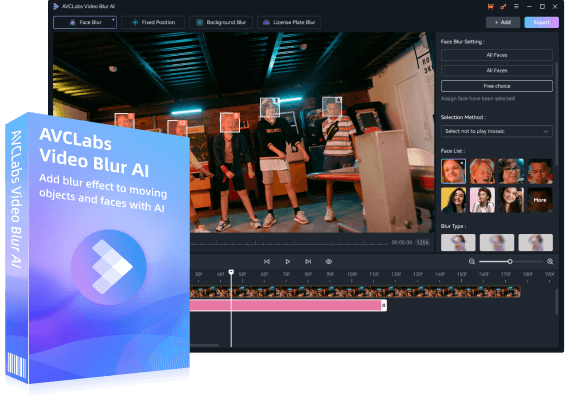This screenshot has height=400, width=580.
Task: Open the More faces thumbnail
Action: coord(540,200)
